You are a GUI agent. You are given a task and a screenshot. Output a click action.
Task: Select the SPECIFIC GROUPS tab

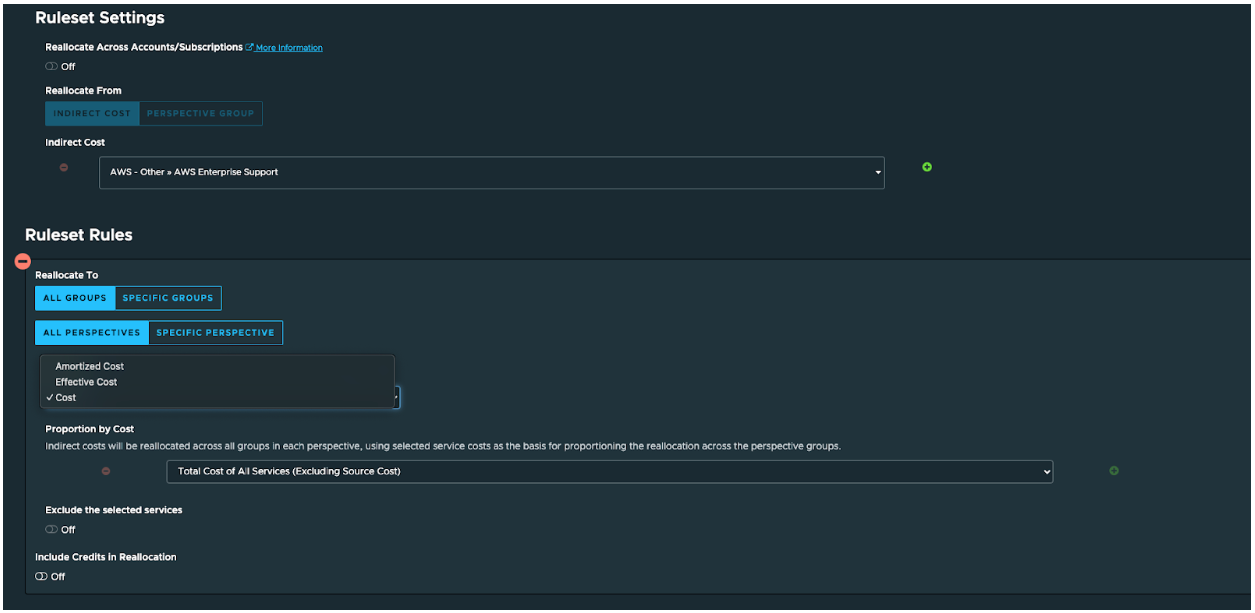coord(170,297)
